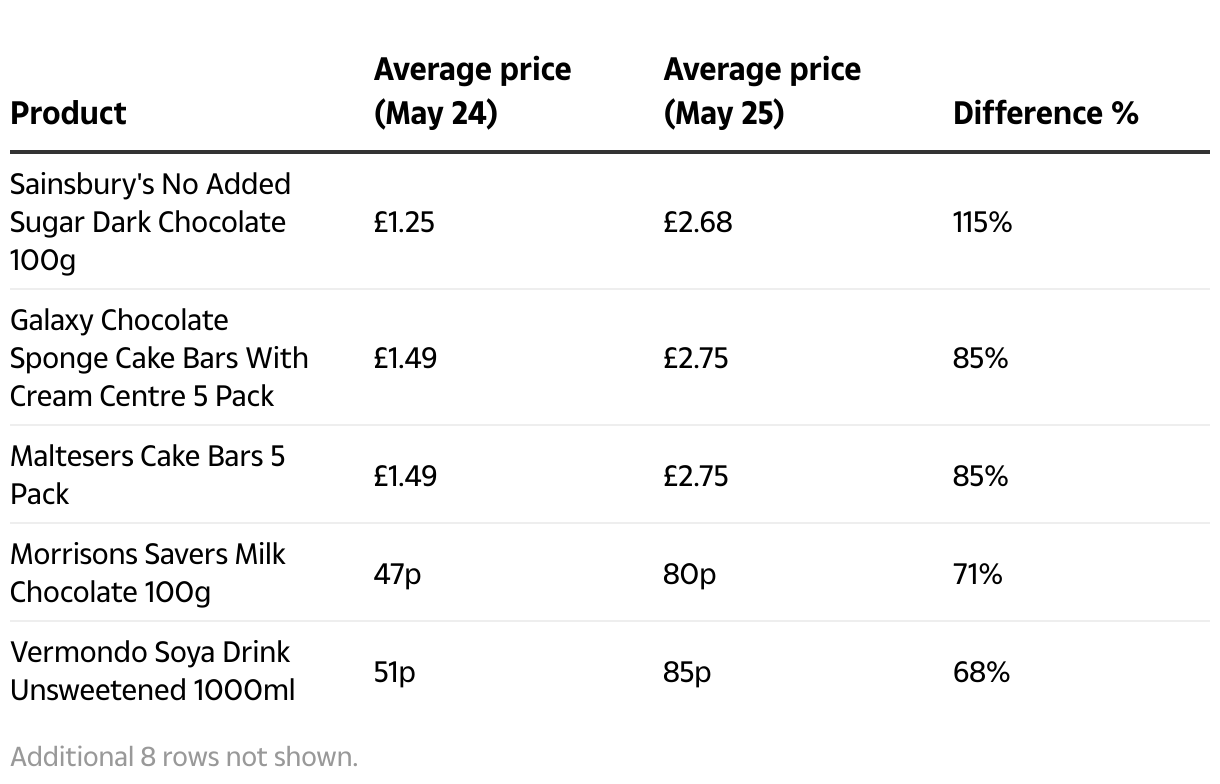Select Vermondo Soya Drink Unsweetened 1000ml
This screenshot has width=1220, height=784.
[151, 671]
